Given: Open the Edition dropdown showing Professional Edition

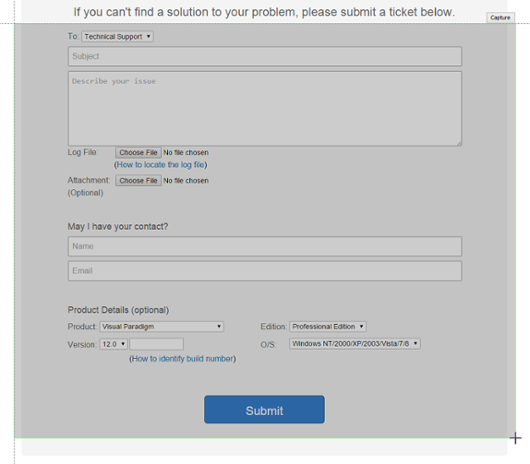Looking at the screenshot, I should 328,326.
